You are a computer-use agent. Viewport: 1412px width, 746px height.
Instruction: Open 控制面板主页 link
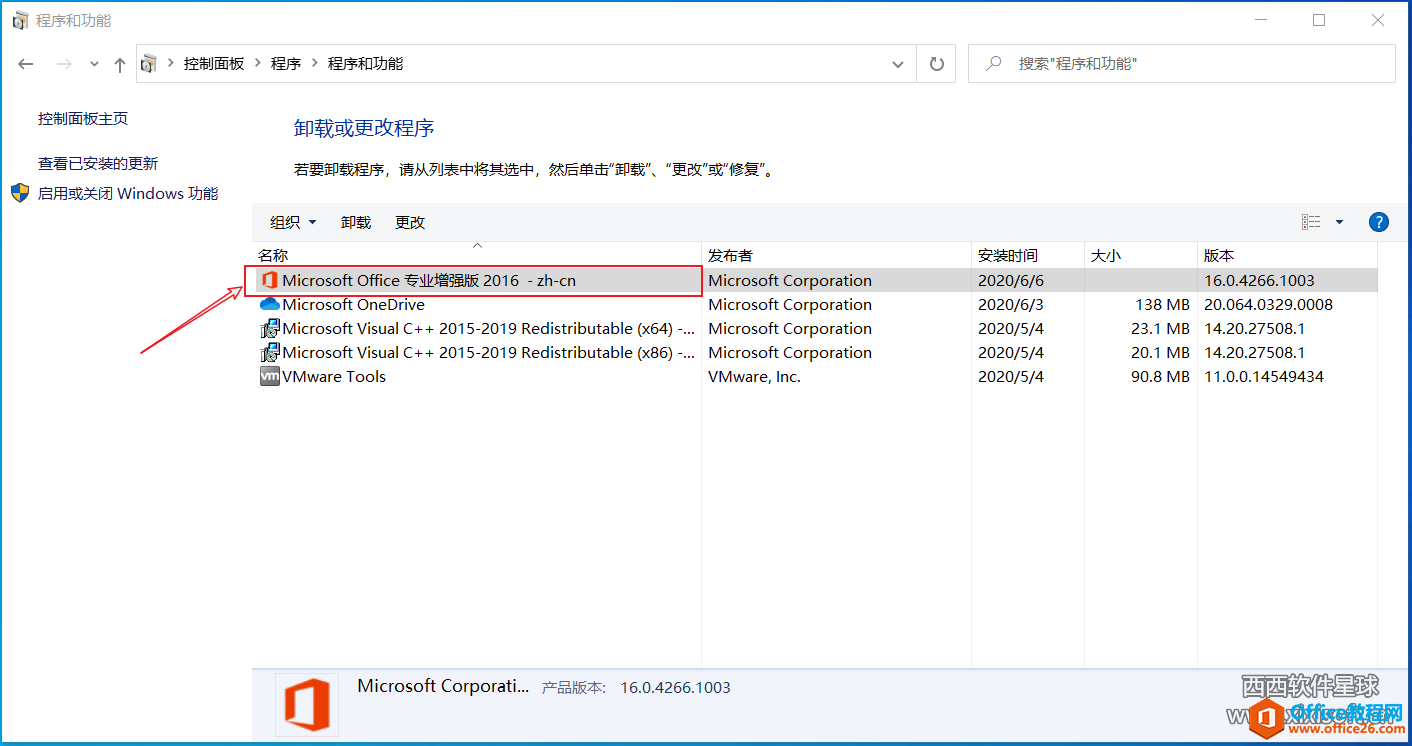[83, 118]
